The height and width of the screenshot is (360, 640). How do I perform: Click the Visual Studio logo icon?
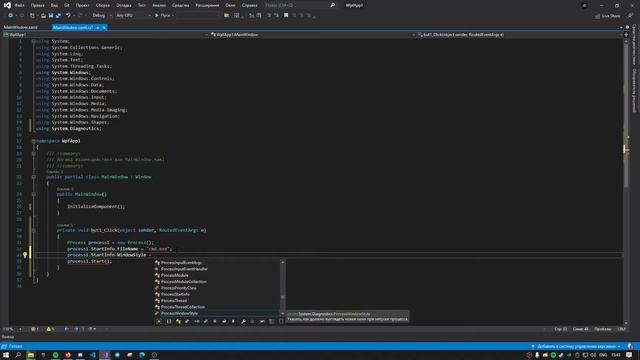(7, 5)
